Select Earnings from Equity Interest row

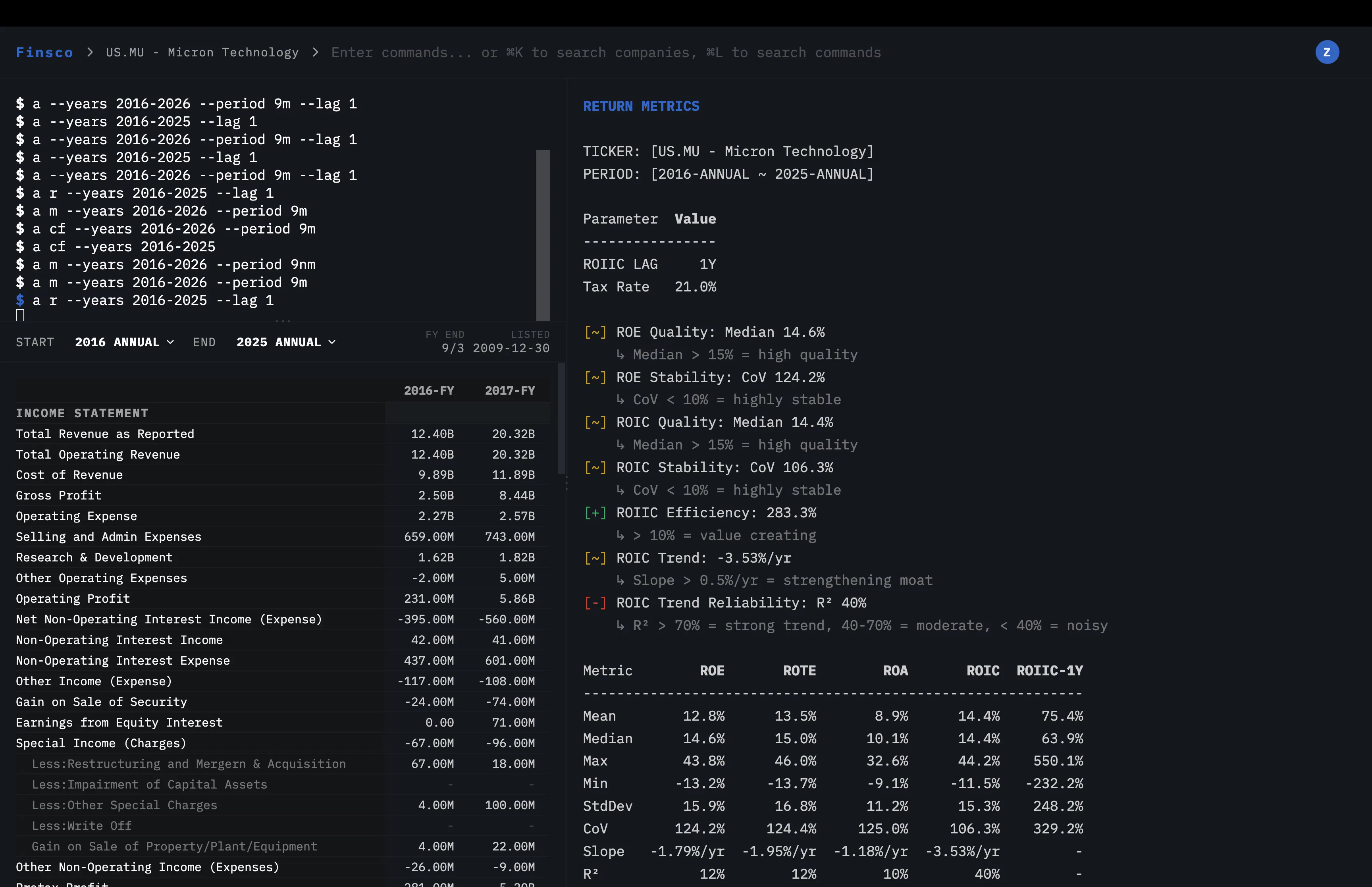coord(283,722)
